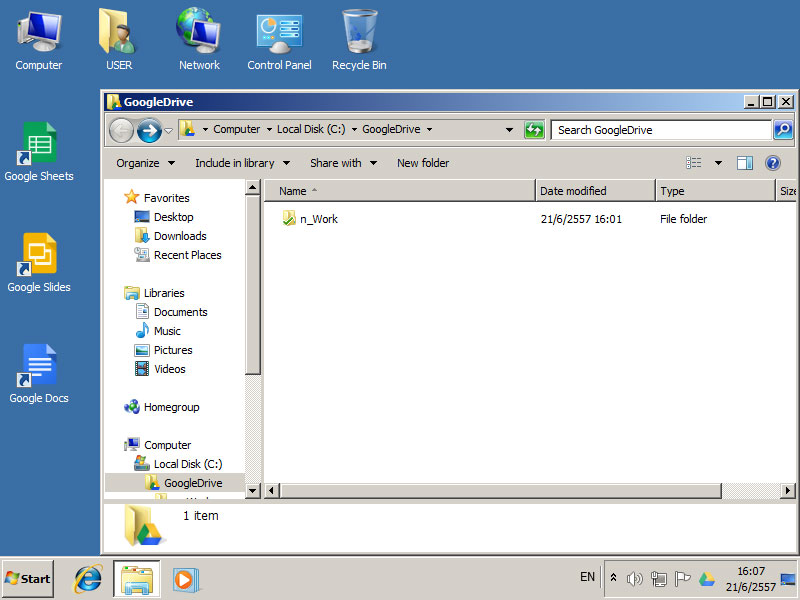800x600 pixels.
Task: Open the recent pages dropdown arrow
Action: (x=169, y=131)
